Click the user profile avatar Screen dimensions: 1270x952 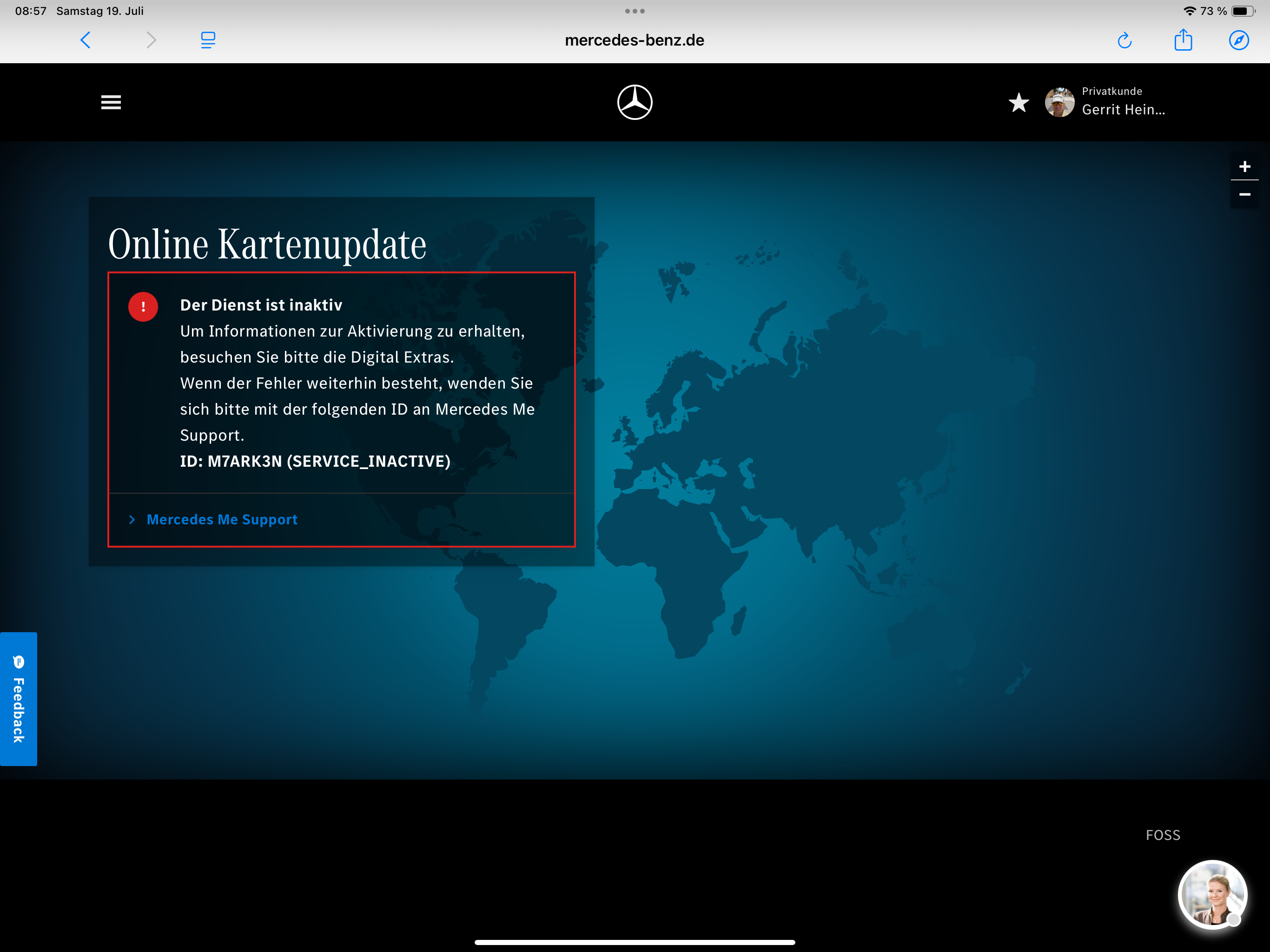pos(1059,102)
